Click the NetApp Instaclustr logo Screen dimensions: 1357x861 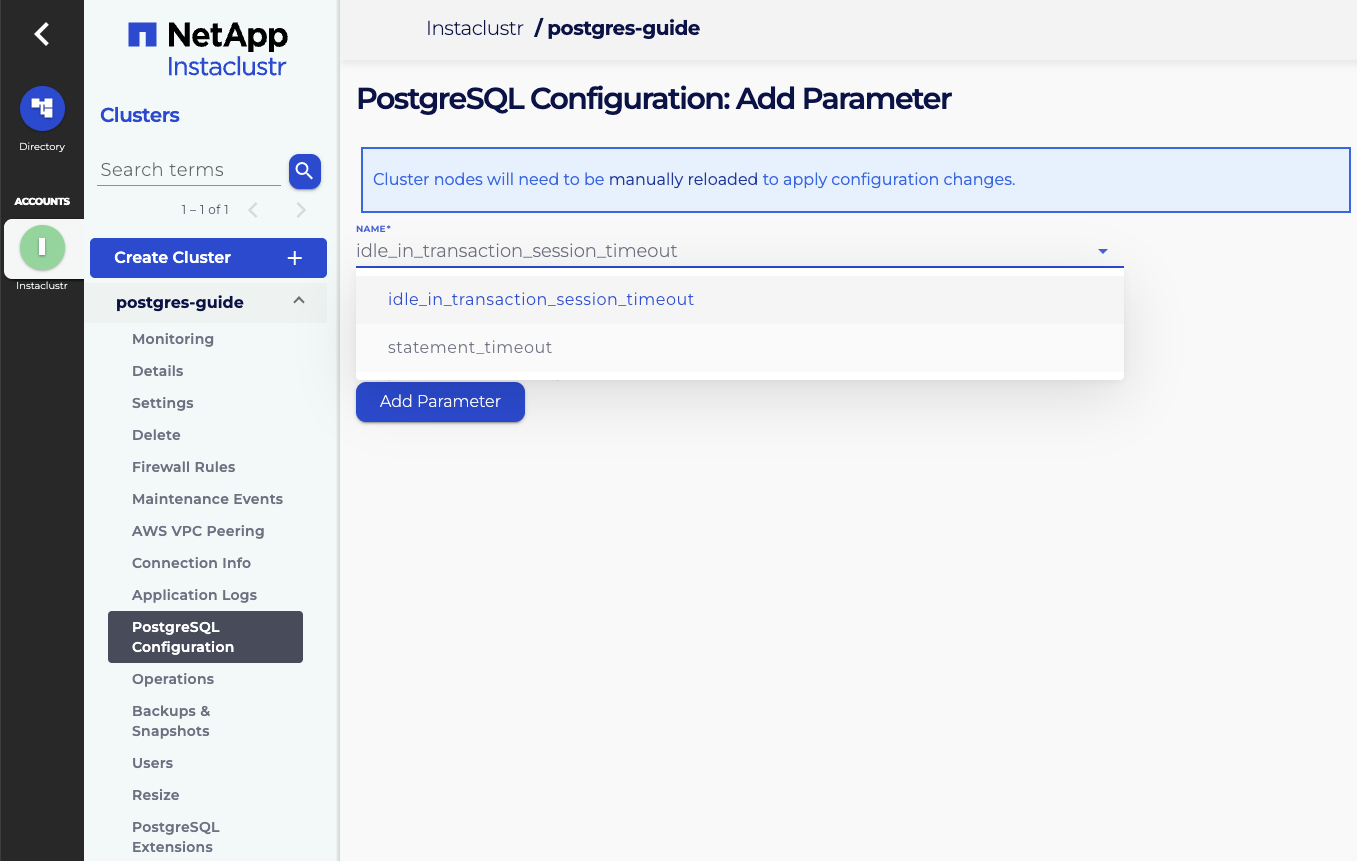(x=208, y=50)
